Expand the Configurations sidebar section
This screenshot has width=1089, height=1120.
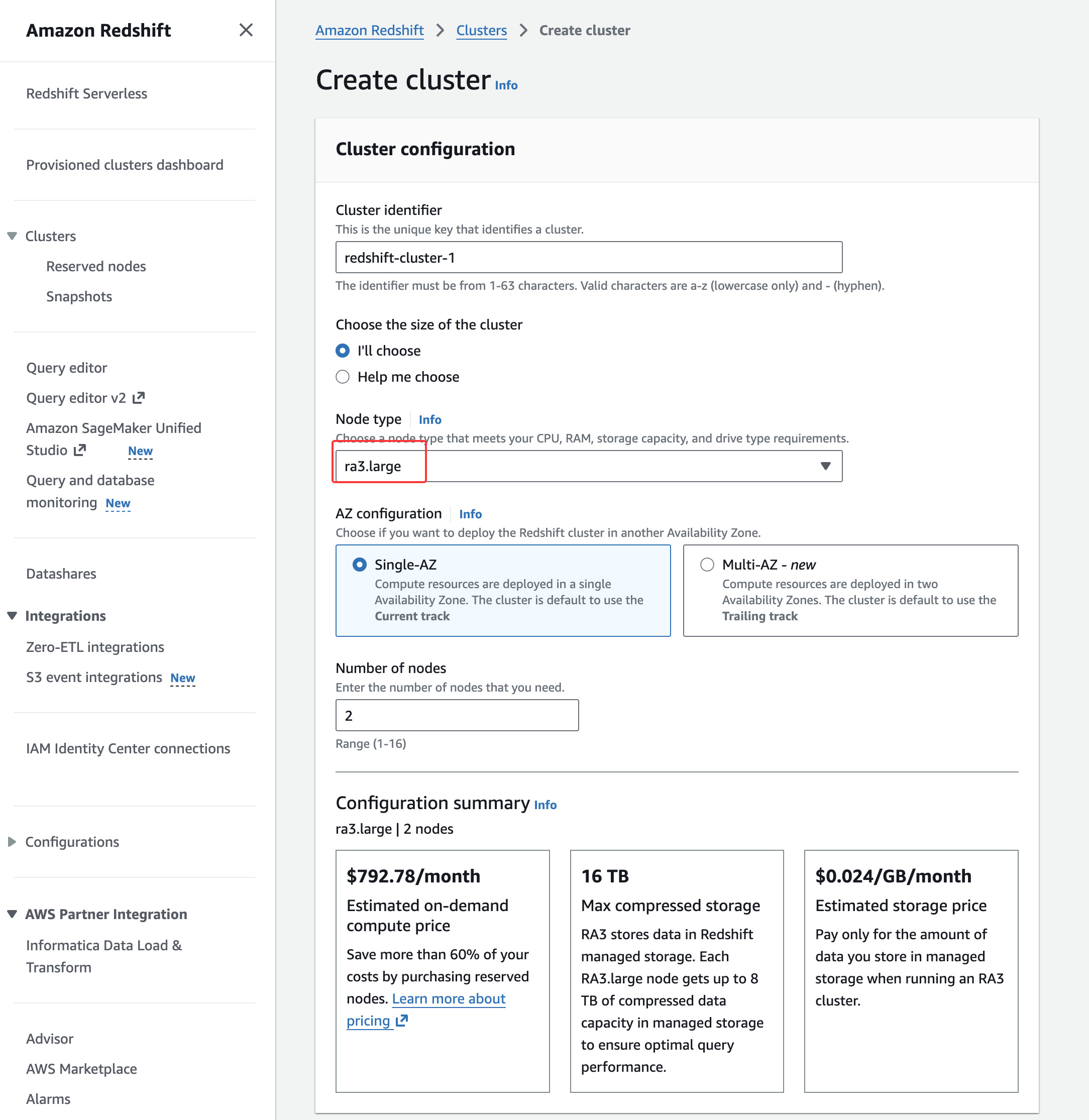tap(12, 841)
